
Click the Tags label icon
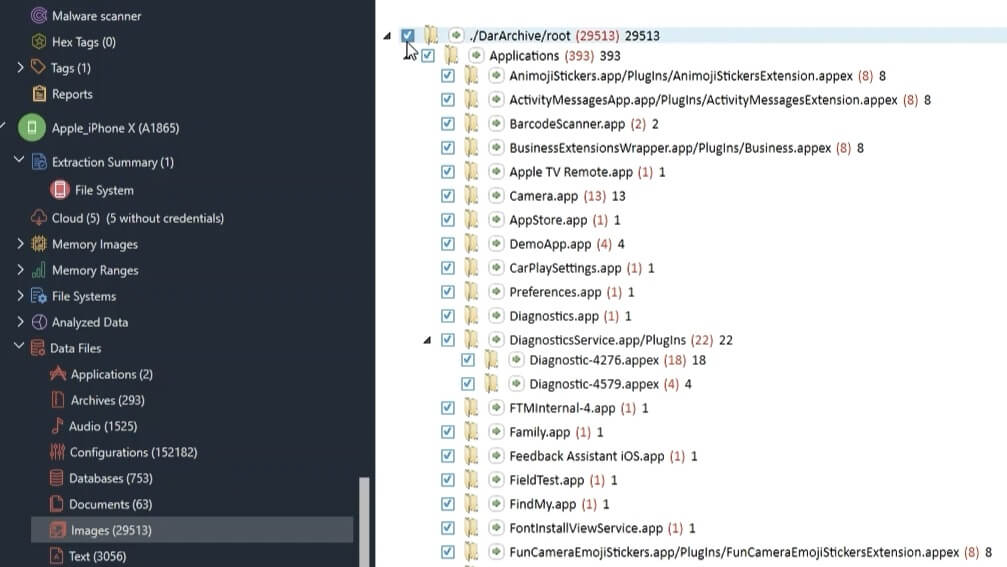(39, 67)
